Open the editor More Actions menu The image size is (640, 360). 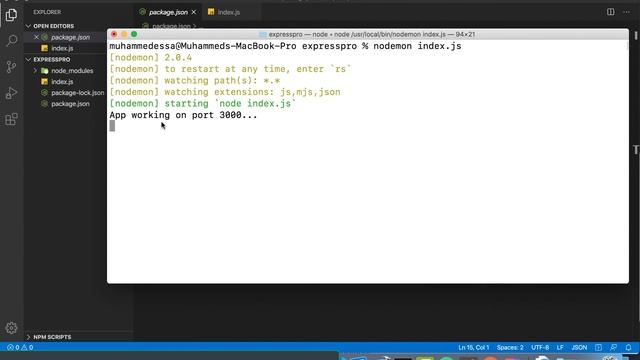pyautogui.click(x=626, y=12)
